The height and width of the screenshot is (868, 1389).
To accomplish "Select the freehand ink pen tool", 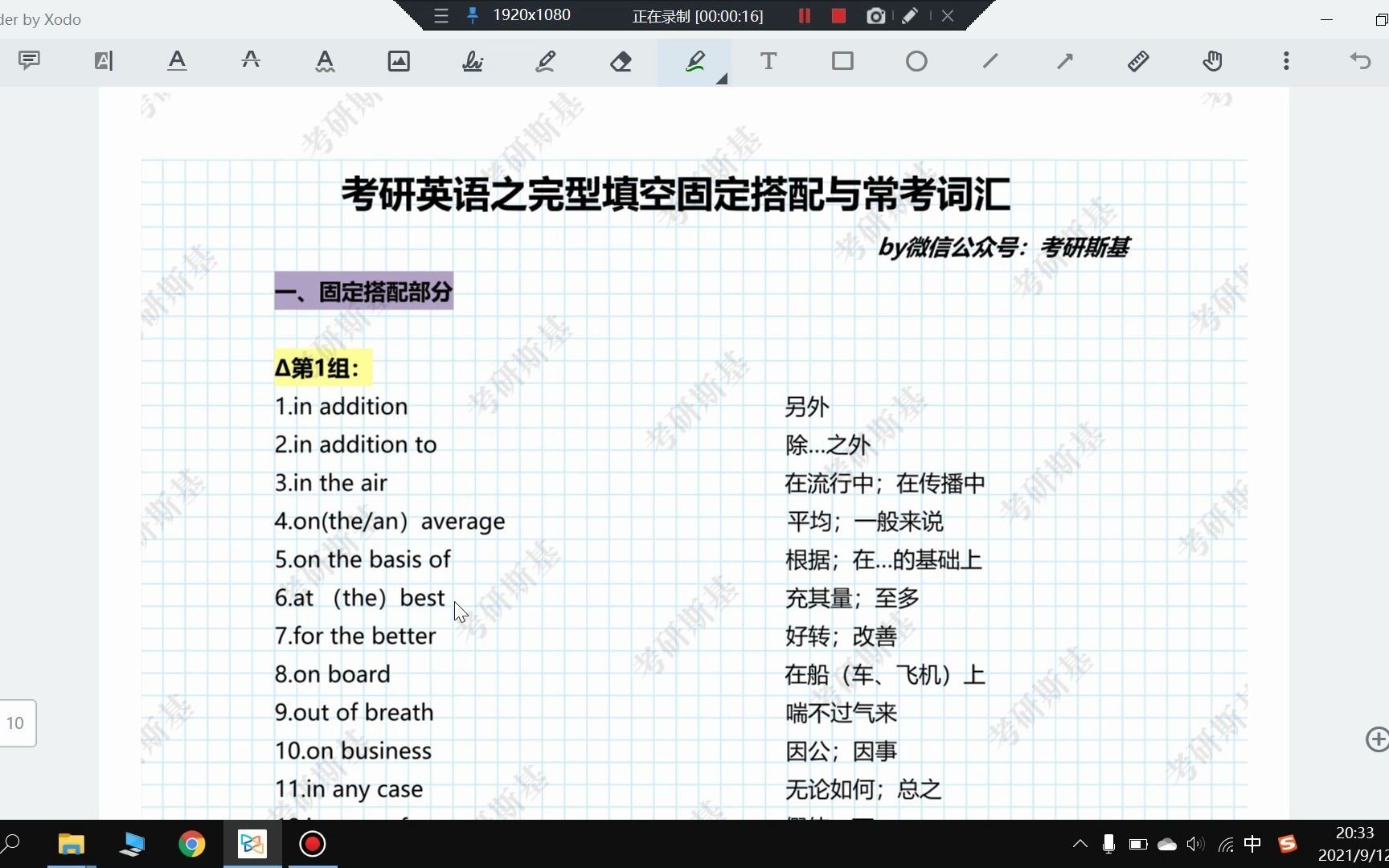I will (x=547, y=61).
